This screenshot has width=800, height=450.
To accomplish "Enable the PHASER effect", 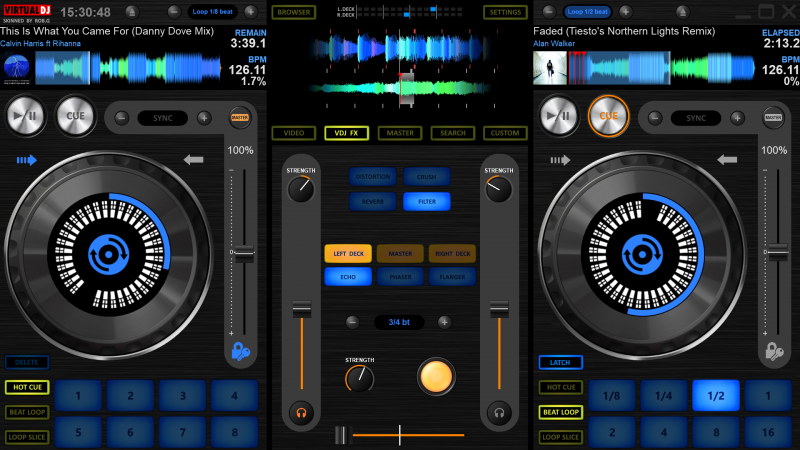I will coord(400,277).
